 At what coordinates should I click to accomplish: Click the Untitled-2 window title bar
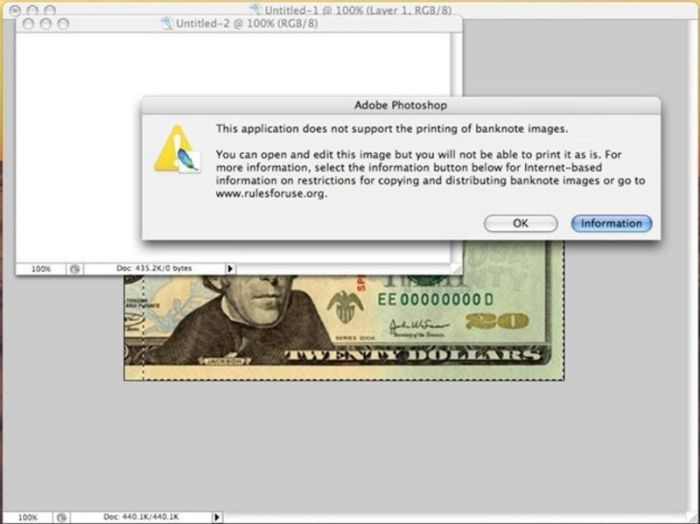[239, 24]
